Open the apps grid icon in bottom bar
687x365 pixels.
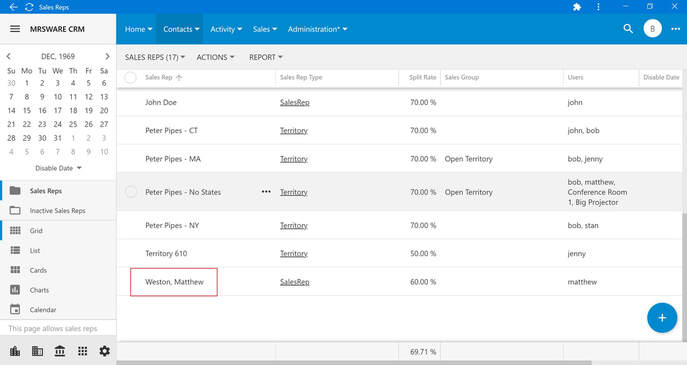tap(82, 351)
